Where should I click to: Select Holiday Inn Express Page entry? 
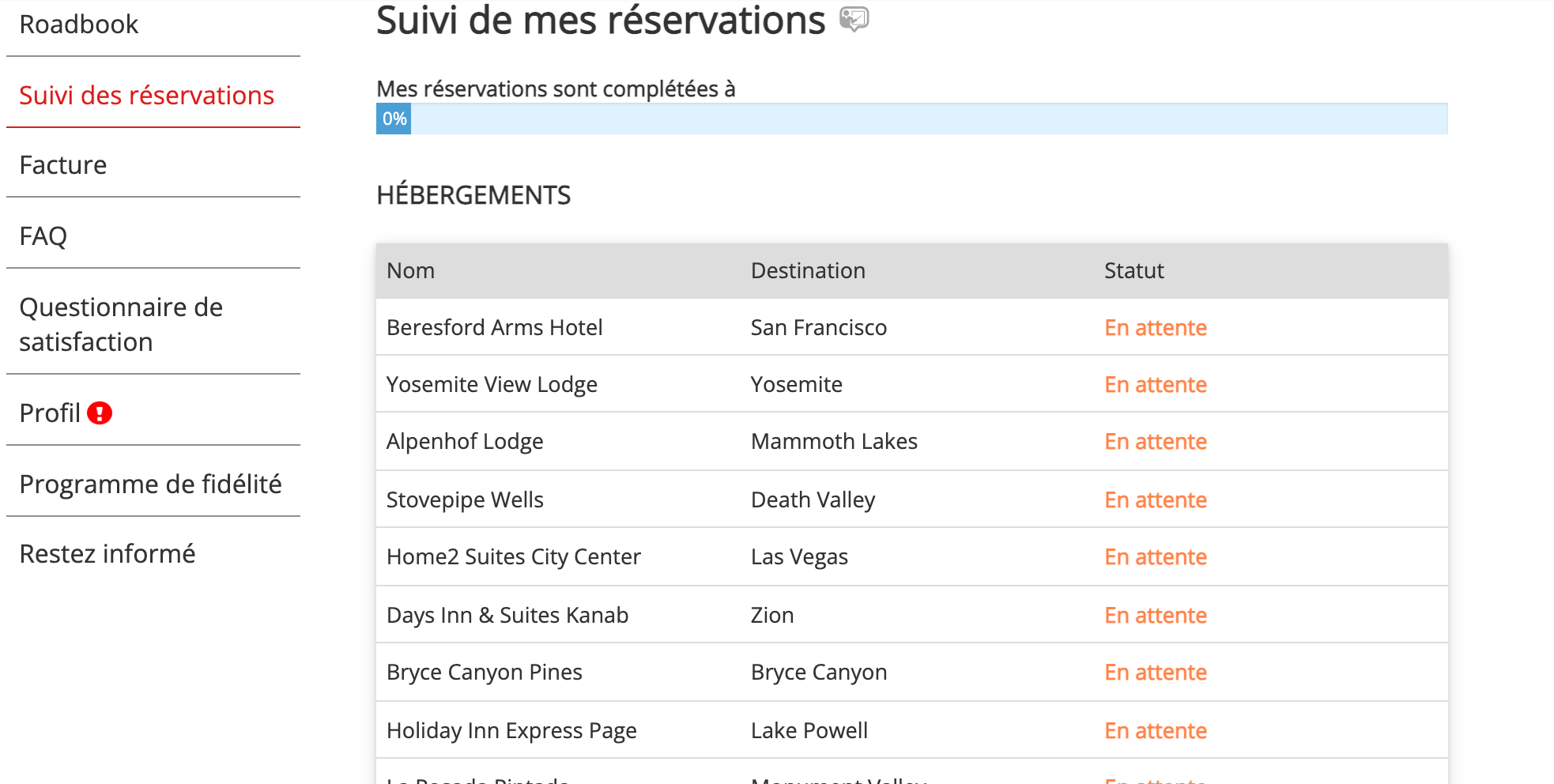pyautogui.click(x=511, y=730)
